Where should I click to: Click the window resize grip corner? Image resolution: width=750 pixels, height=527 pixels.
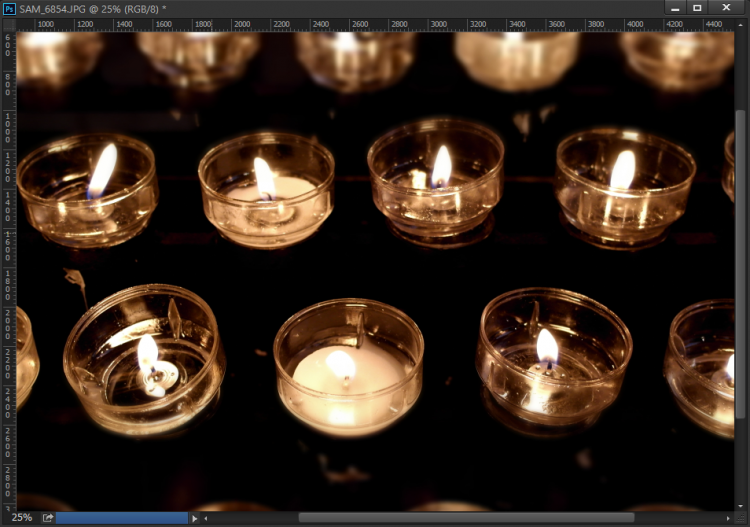(x=741, y=518)
